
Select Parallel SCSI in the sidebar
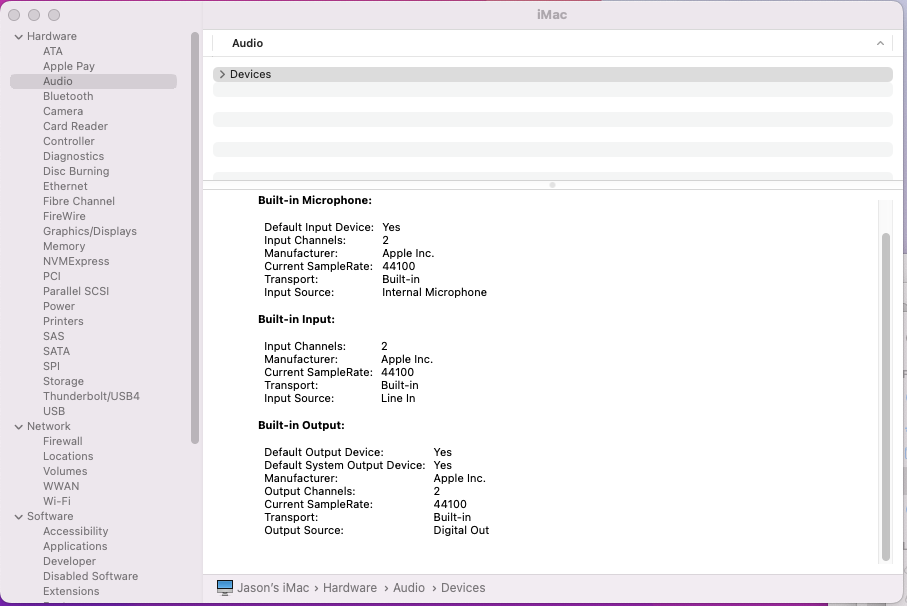[x=76, y=291]
